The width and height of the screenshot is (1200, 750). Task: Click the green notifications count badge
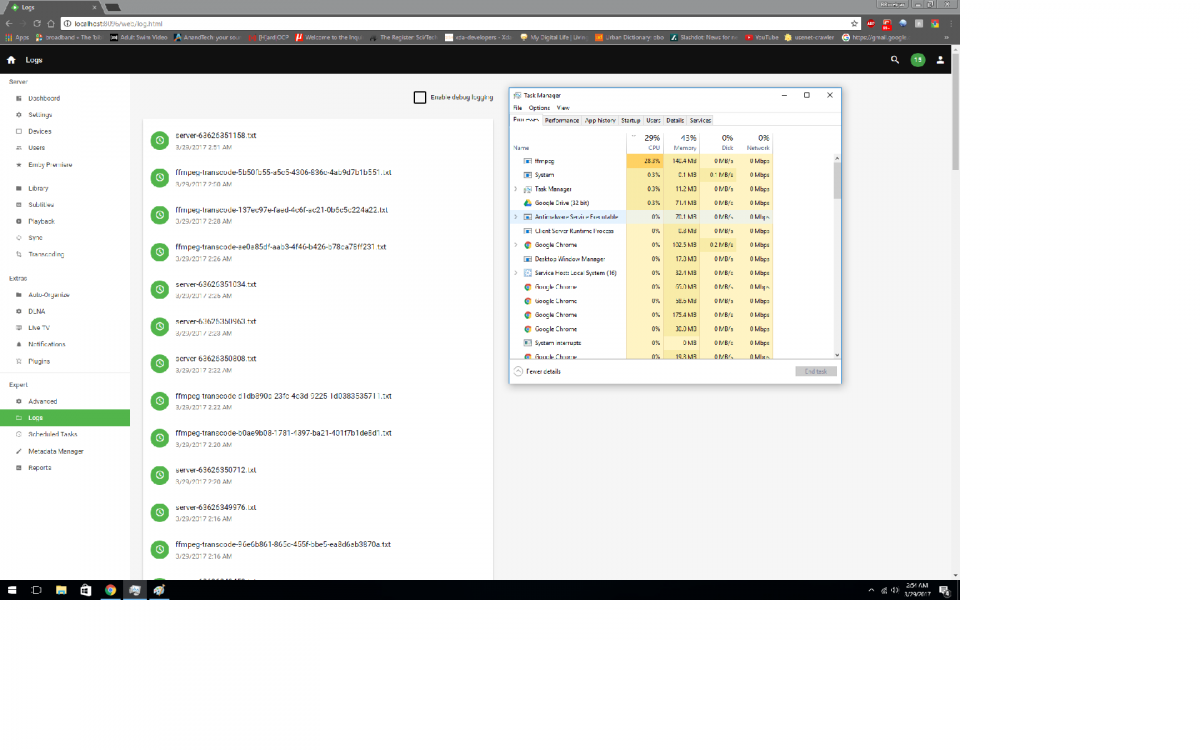[x=918, y=60]
